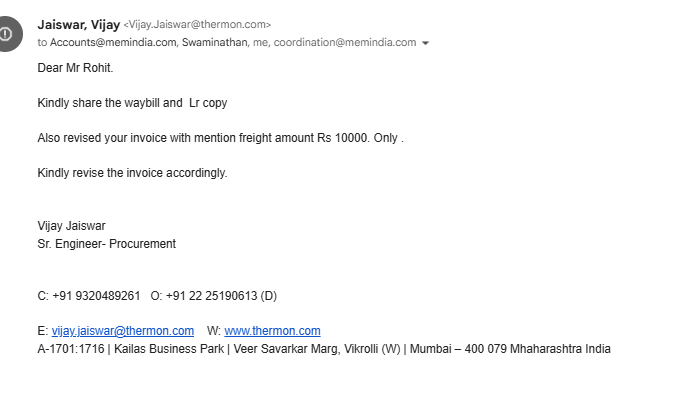Expand recipient details with the arrow

pyautogui.click(x=425, y=43)
